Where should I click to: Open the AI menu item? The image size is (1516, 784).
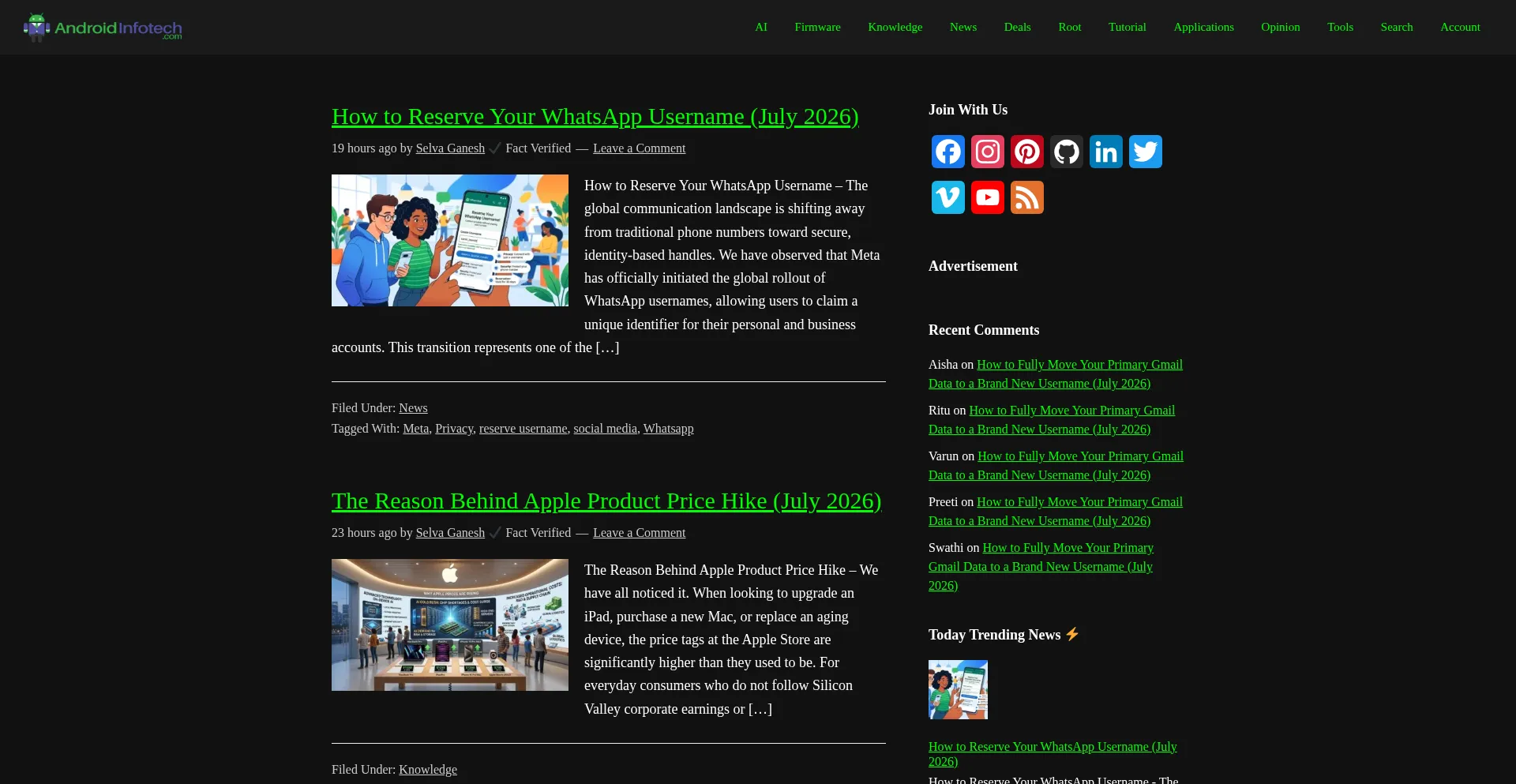coord(761,27)
